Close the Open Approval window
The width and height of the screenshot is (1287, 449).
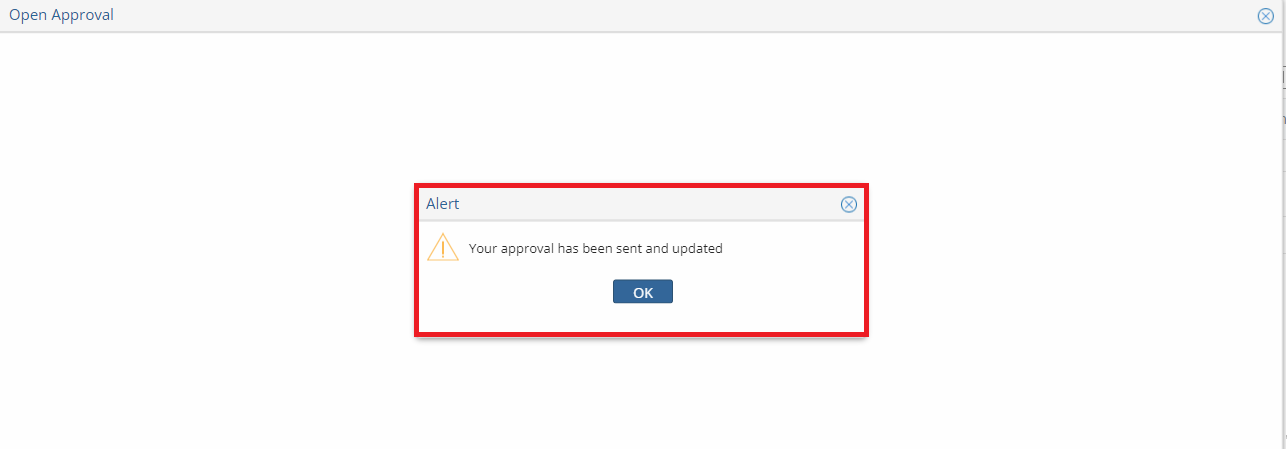pyautogui.click(x=1265, y=16)
